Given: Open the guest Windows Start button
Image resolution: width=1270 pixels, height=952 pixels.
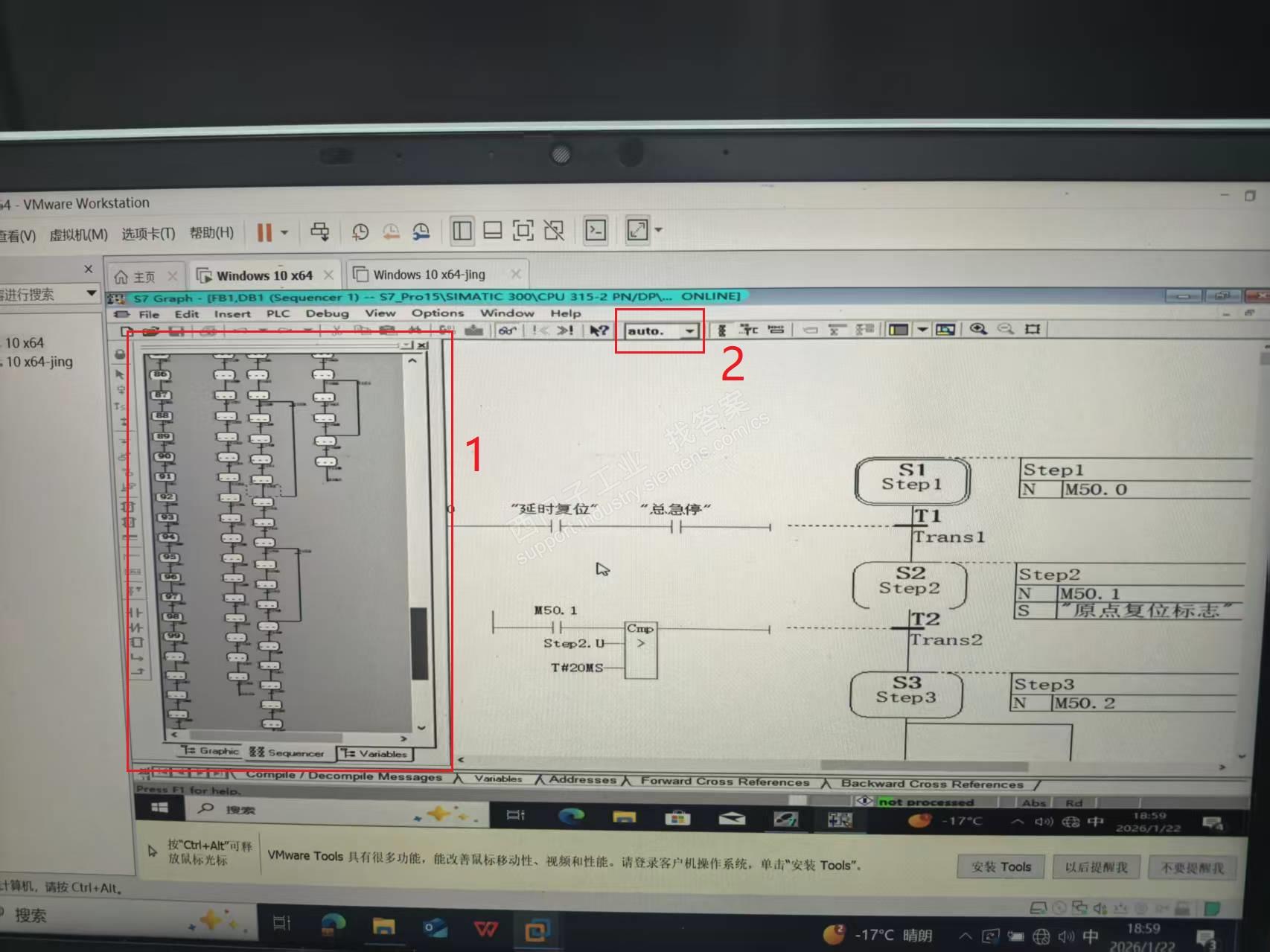Looking at the screenshot, I should coord(159,808).
